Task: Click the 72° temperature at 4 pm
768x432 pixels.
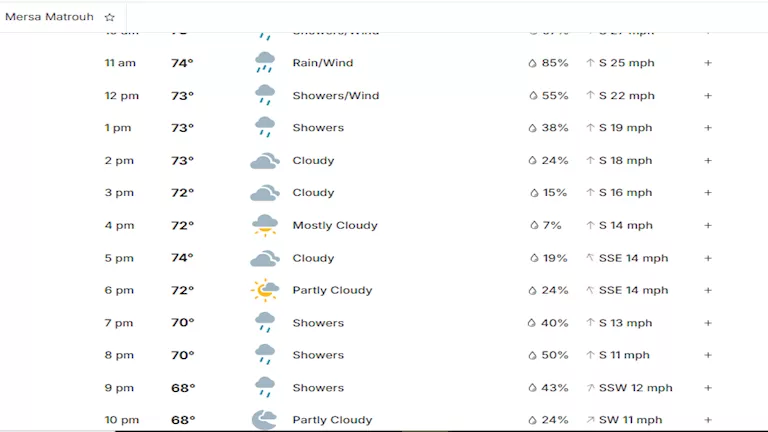Action: [182, 226]
